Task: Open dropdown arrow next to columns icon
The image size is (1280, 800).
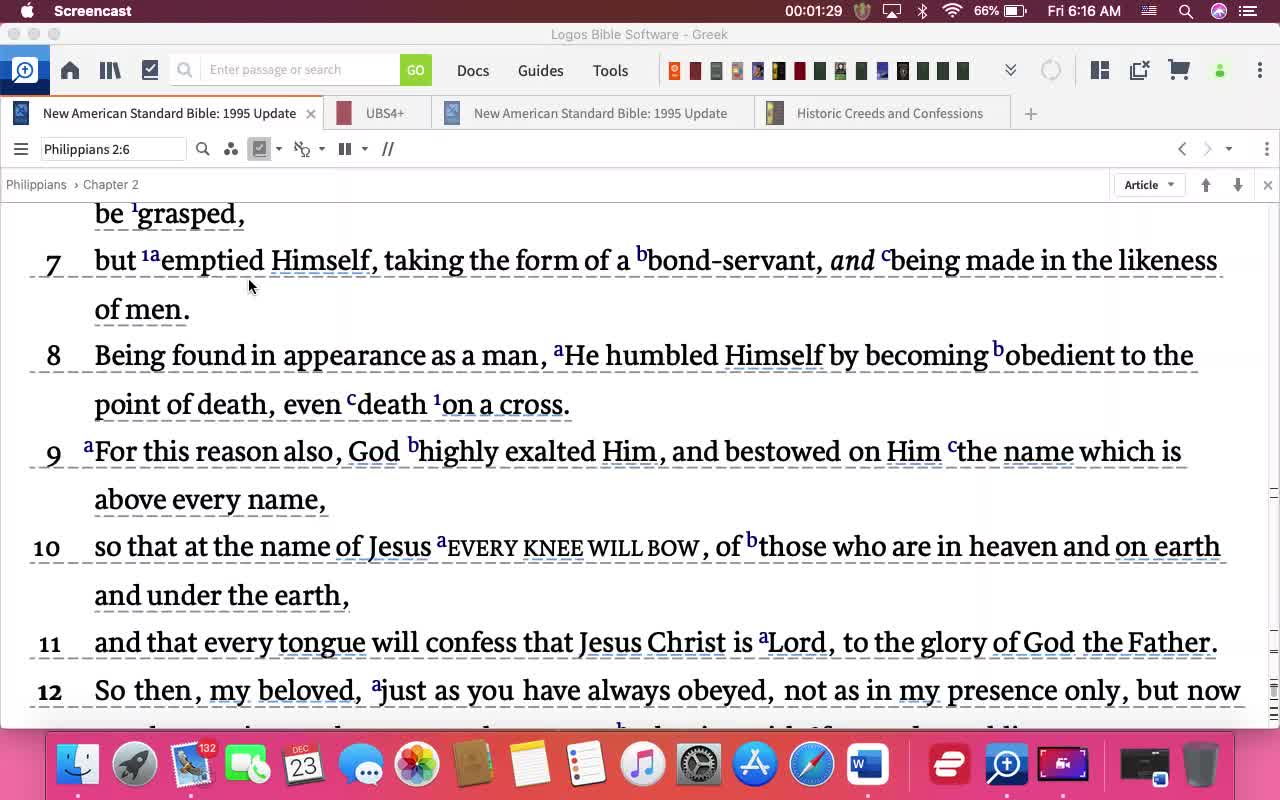Action: 365,149
